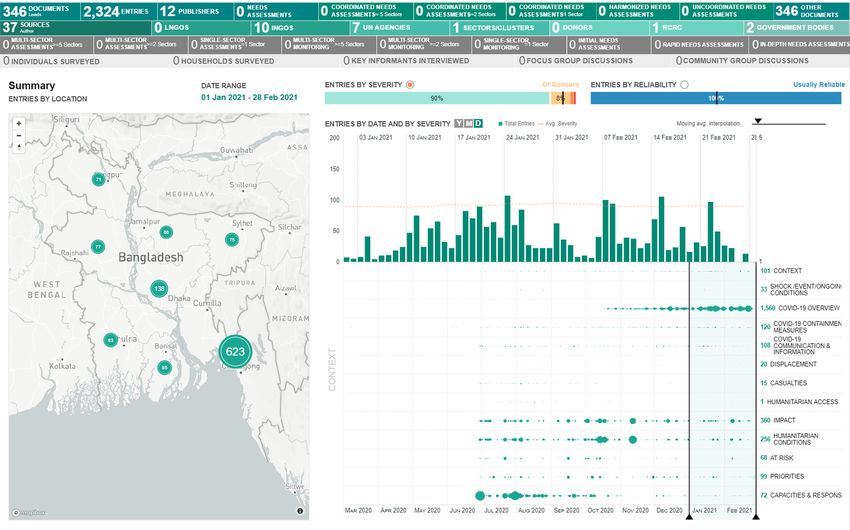The image size is (850, 530).
Task: Select the 68 At Risk row
Action: [x=776, y=458]
